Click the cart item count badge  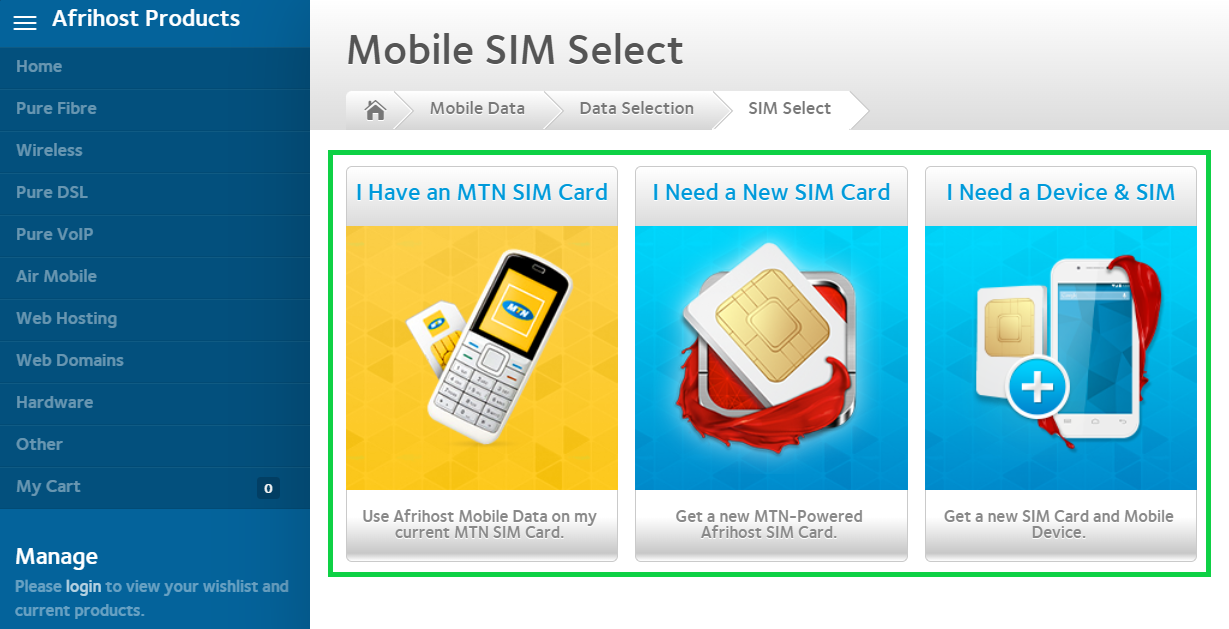tap(267, 488)
